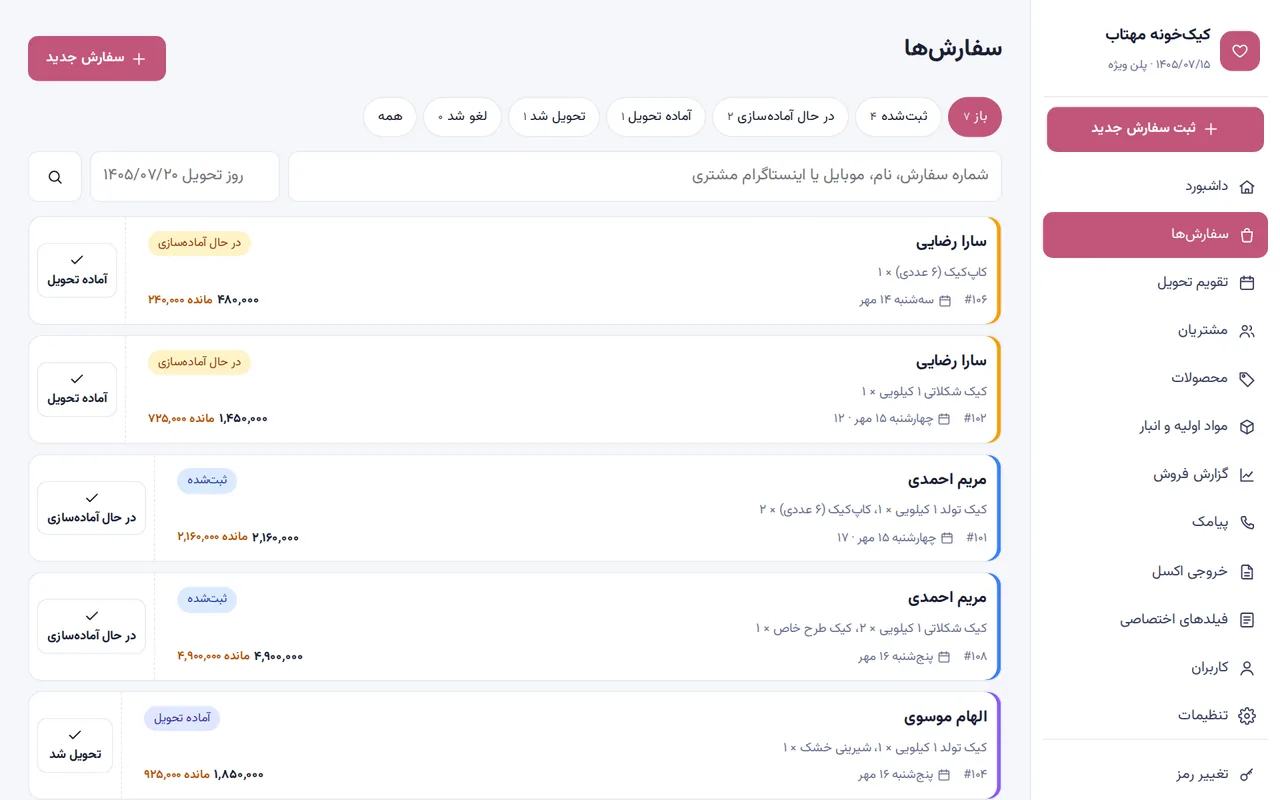Screen dimensions: 1280x800
Task: Click the خروجی اکسل file icon
Action: (1246, 572)
